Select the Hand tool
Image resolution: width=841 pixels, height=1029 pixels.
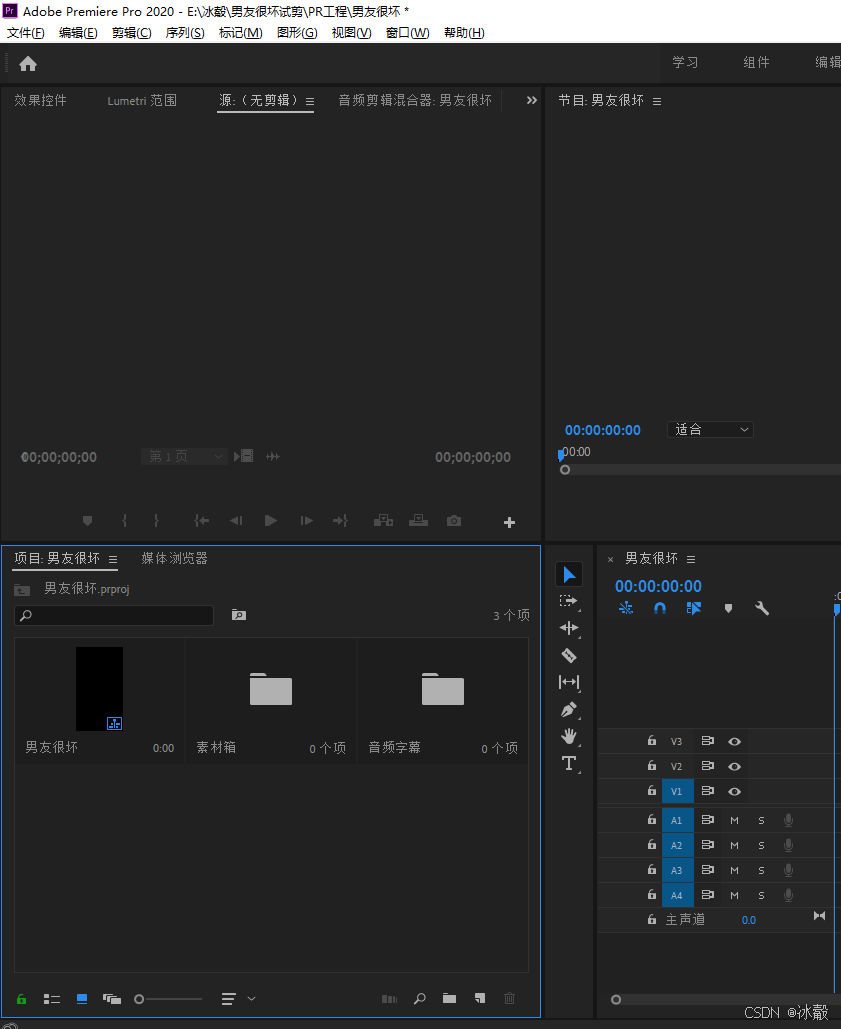coord(569,736)
